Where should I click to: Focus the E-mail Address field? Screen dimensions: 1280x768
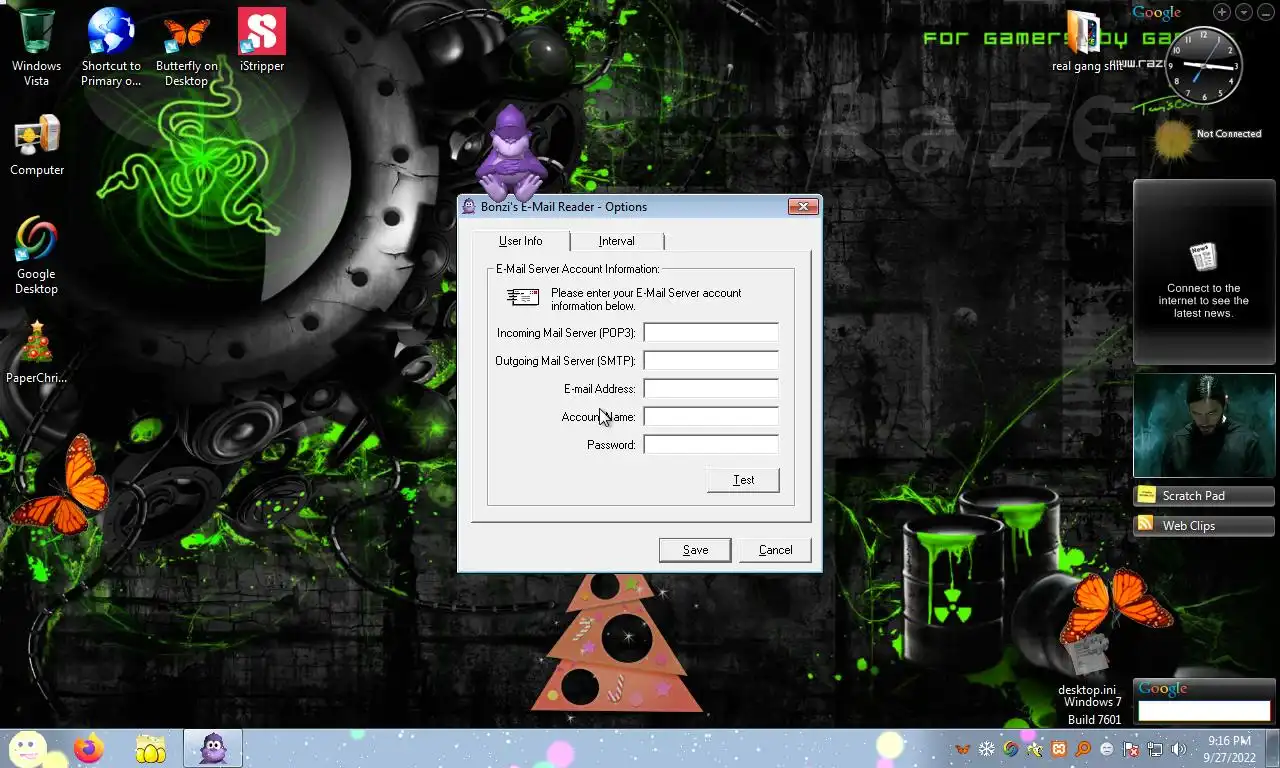tap(711, 388)
